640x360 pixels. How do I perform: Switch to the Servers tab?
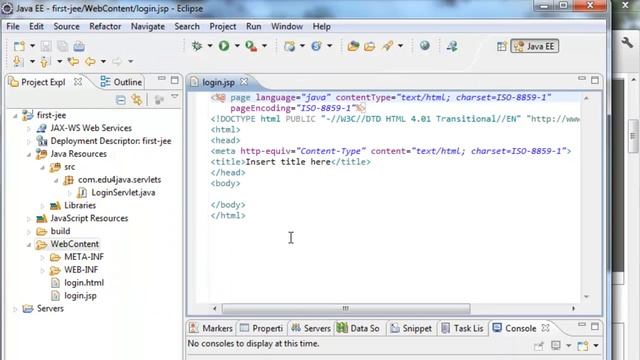(x=311, y=329)
